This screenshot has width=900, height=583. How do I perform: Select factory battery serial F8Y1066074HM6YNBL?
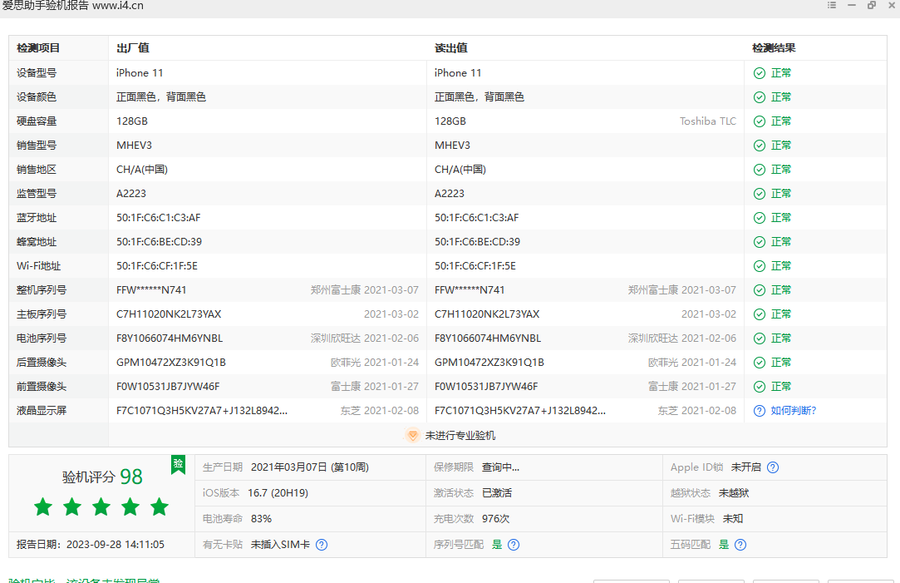click(169, 338)
